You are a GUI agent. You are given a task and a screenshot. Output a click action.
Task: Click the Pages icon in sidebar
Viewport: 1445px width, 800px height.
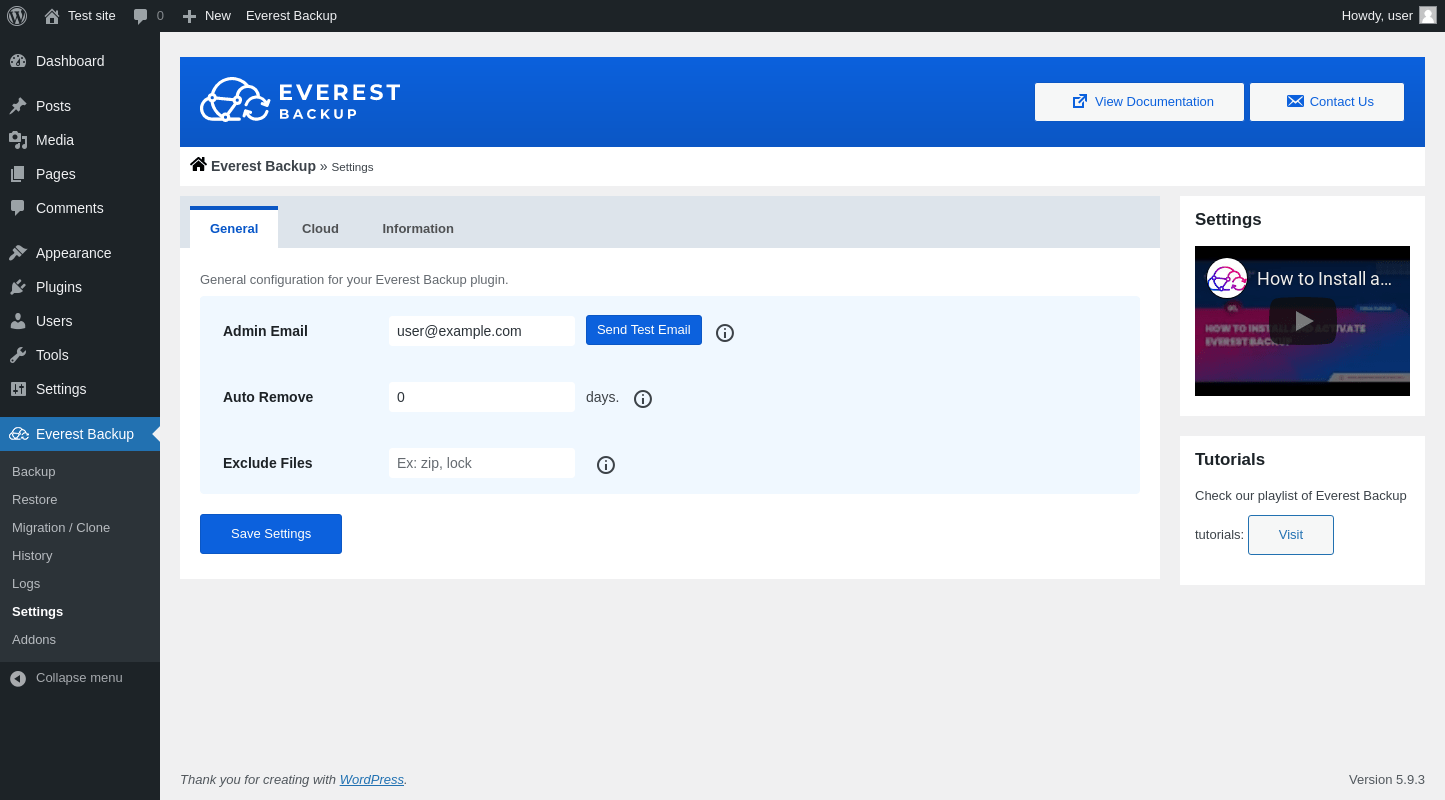point(18,174)
